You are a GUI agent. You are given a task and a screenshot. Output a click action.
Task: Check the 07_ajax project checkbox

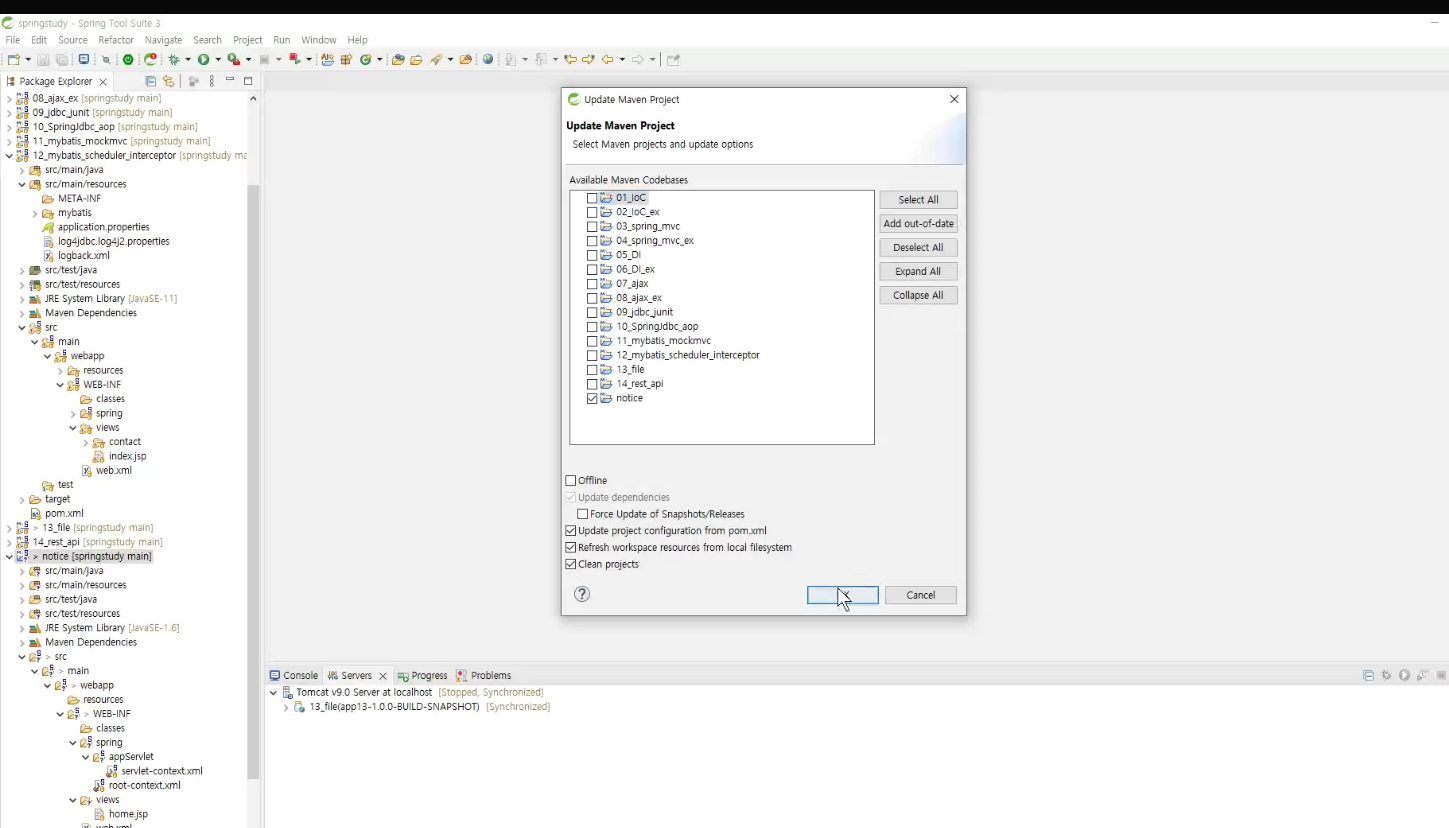click(592, 284)
